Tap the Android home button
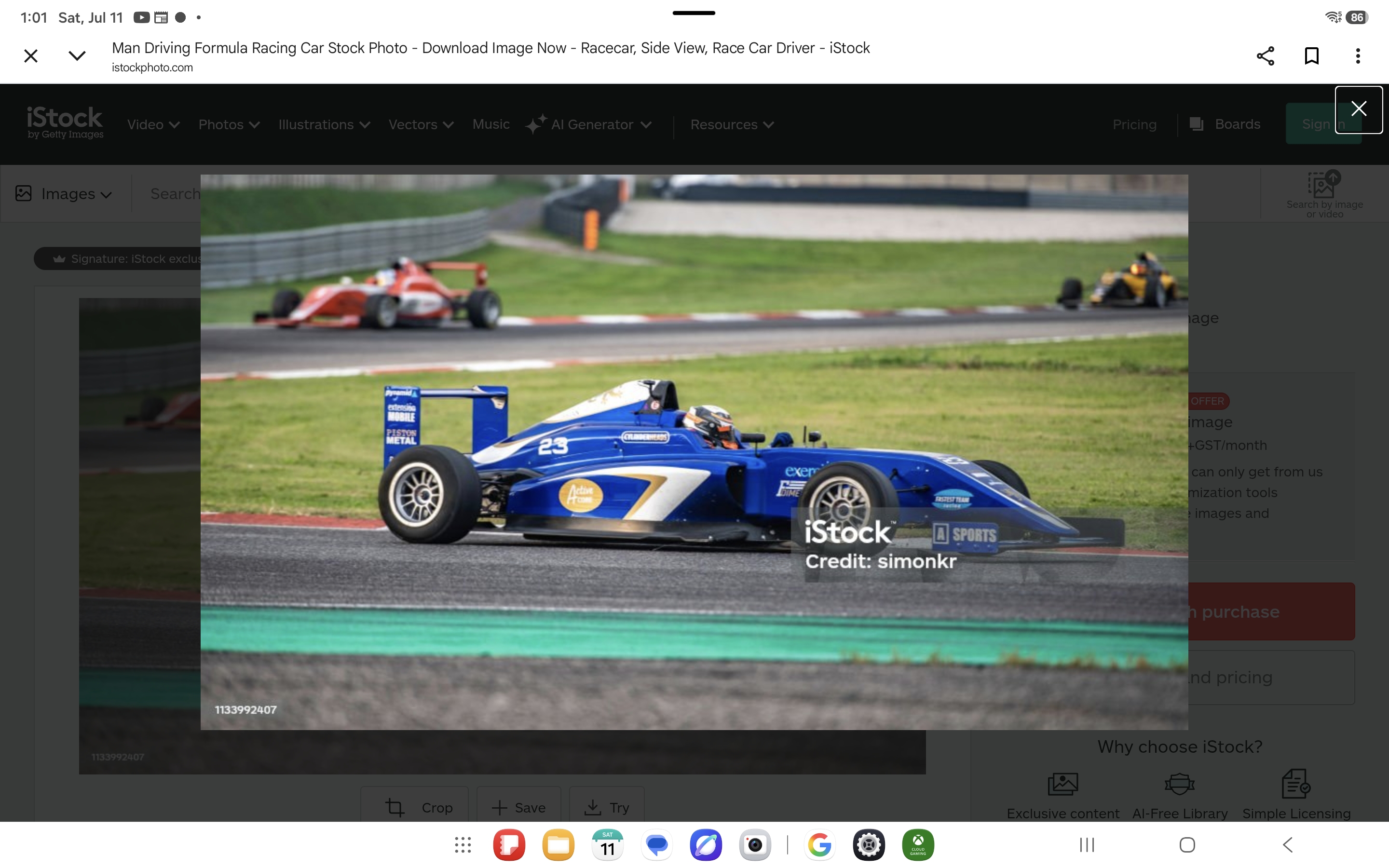 coord(1187,845)
